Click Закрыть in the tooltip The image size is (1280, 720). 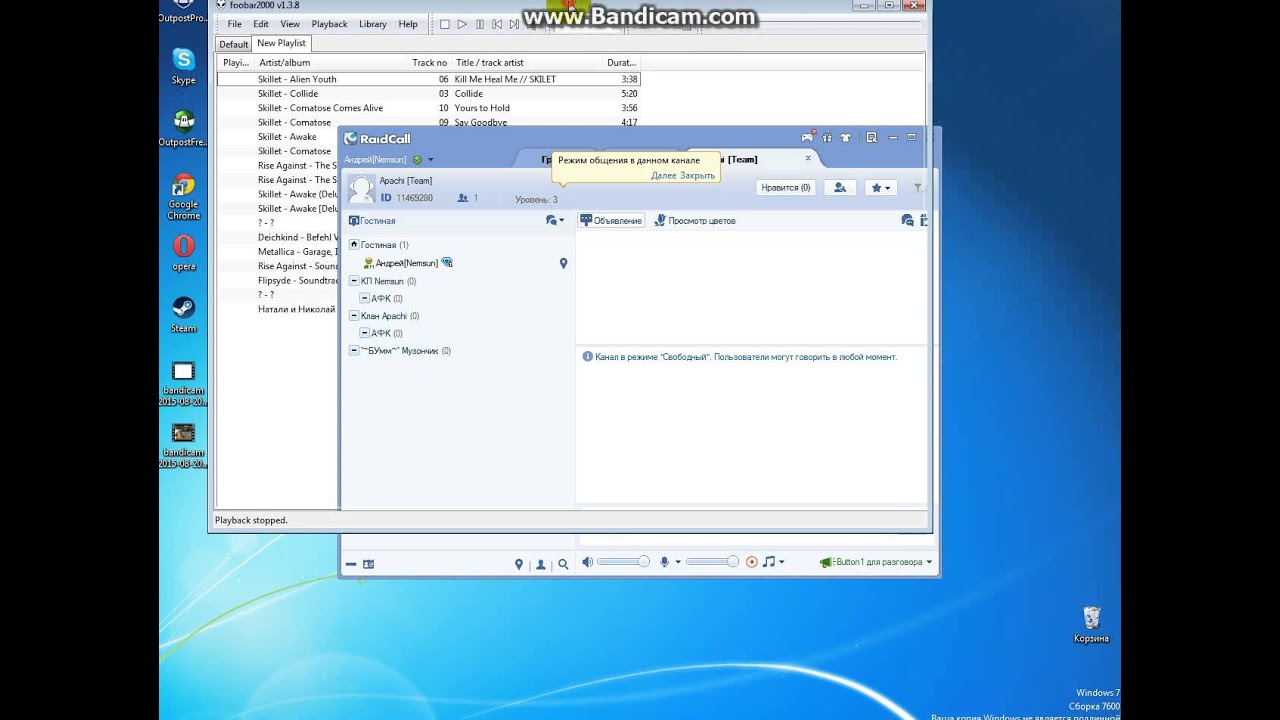[x=698, y=175]
